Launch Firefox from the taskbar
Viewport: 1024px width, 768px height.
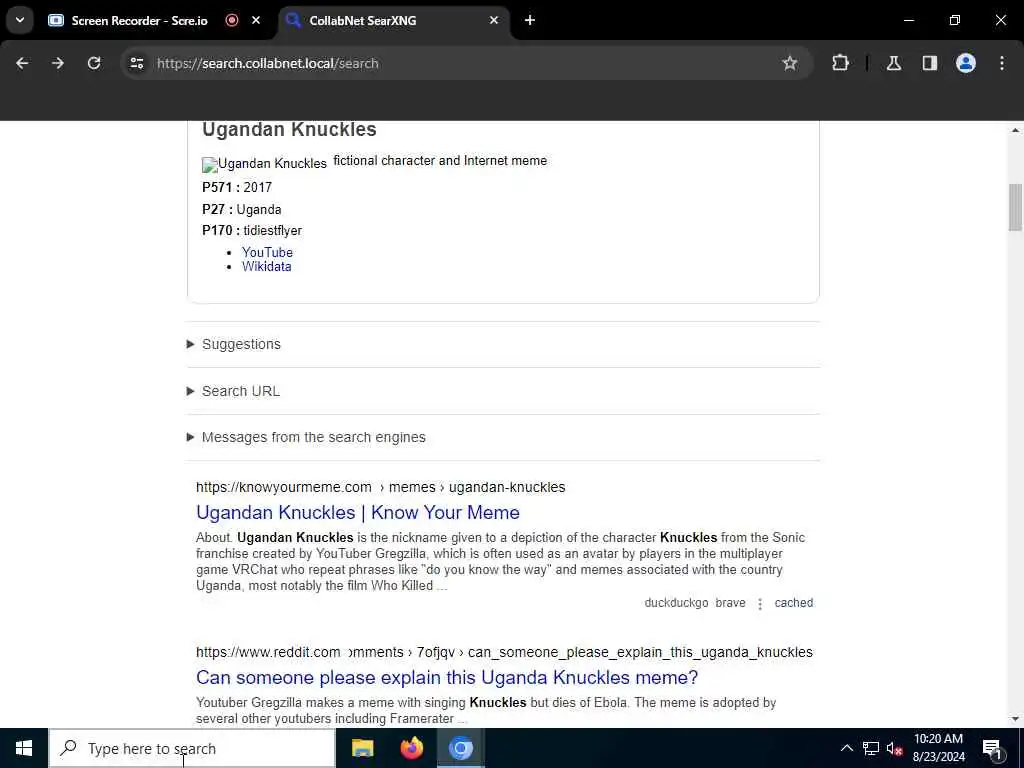click(411, 748)
